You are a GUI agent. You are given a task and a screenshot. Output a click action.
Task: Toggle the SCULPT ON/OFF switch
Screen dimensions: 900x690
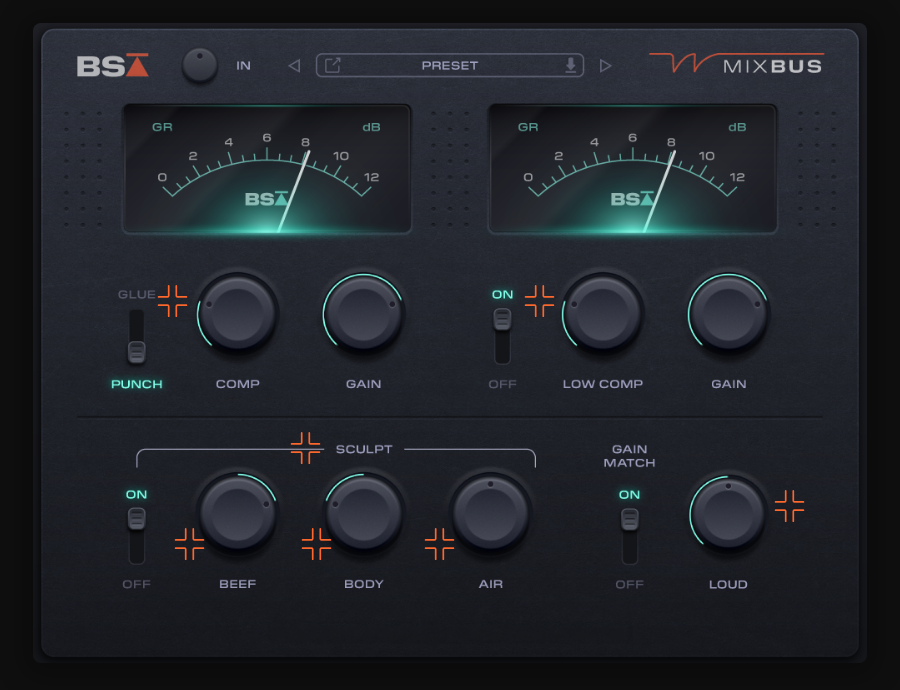[137, 536]
